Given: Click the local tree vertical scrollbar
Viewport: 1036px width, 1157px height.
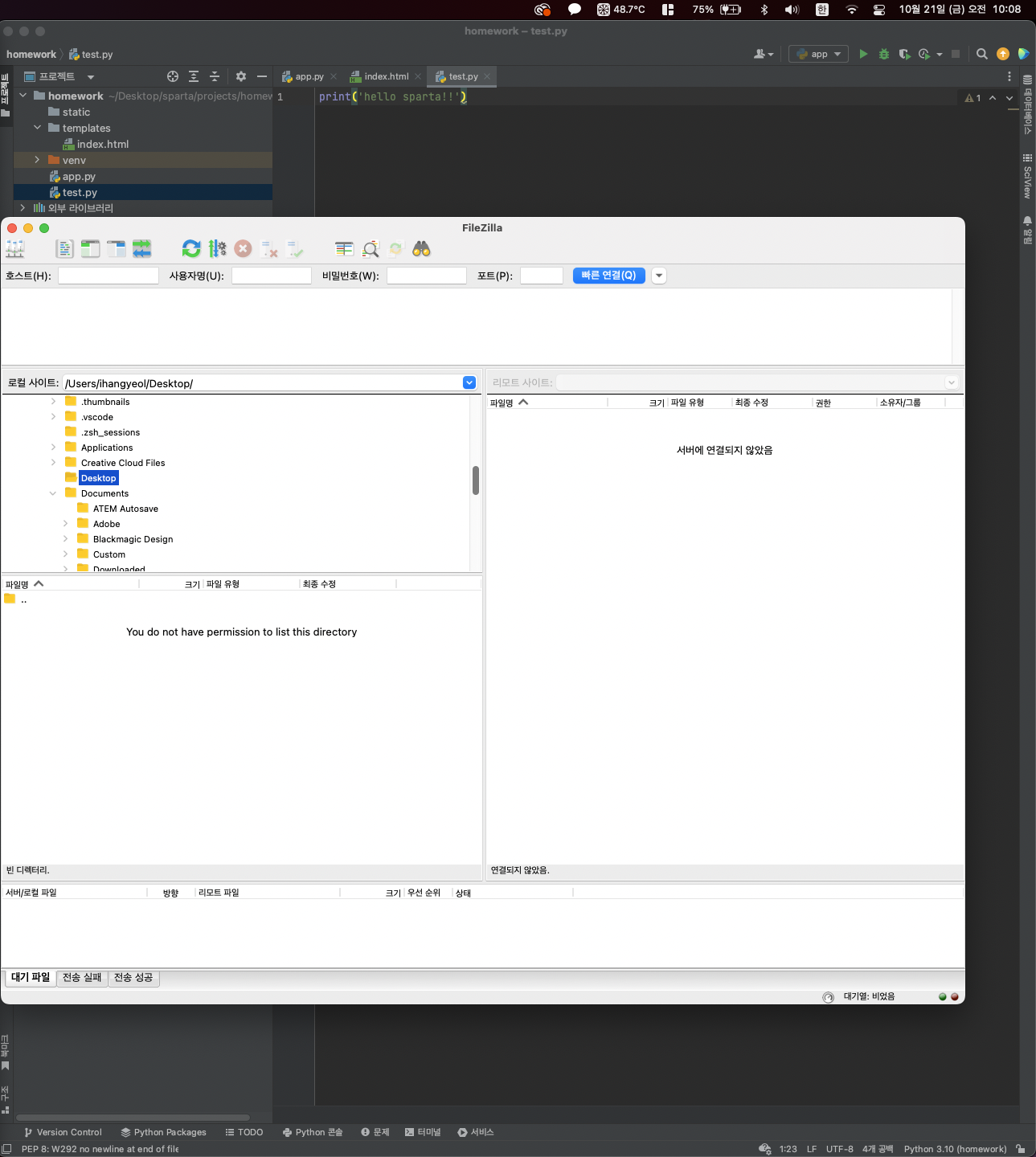Looking at the screenshot, I should (476, 480).
